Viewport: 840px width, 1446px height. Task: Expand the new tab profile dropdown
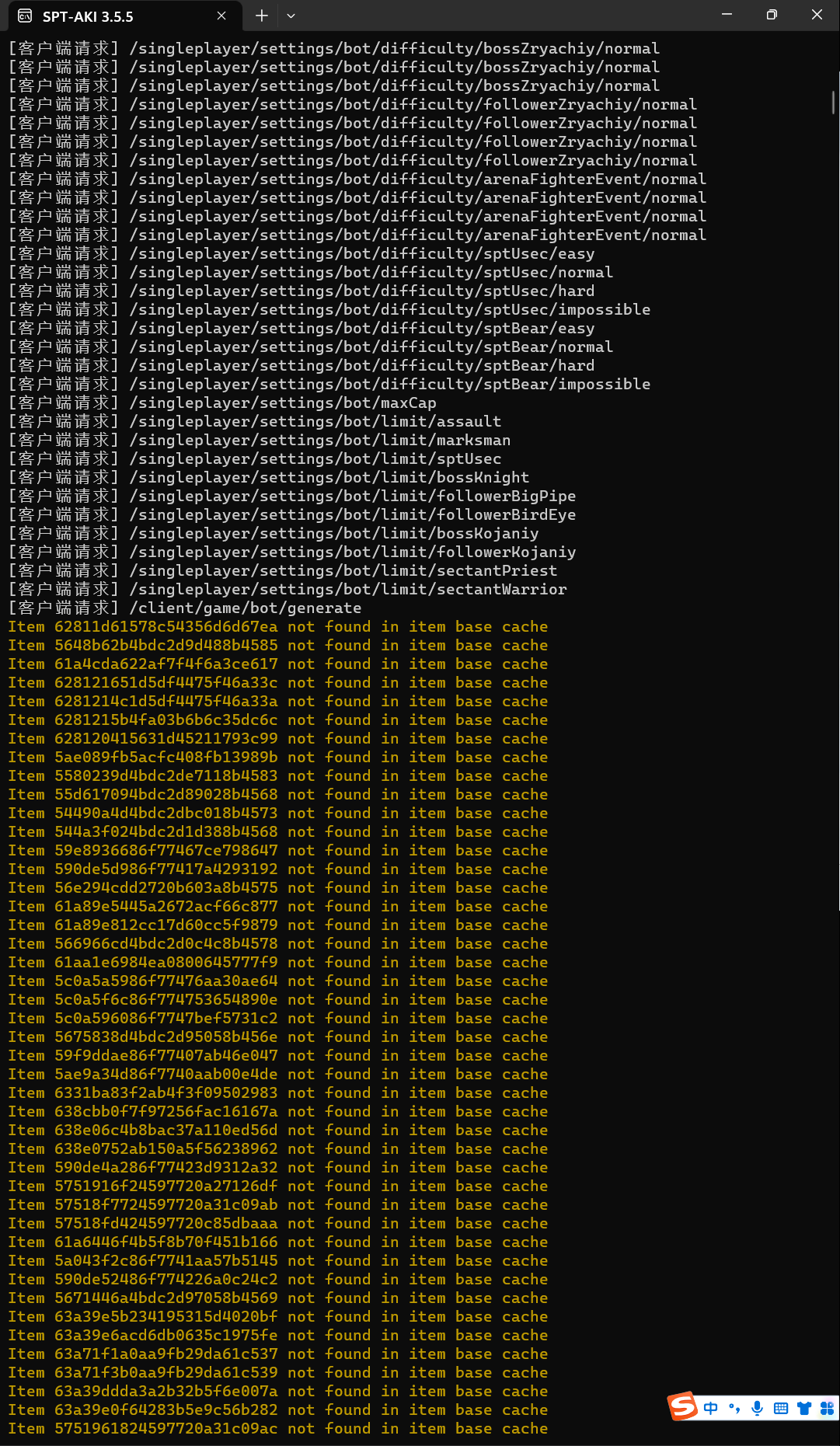[x=291, y=16]
